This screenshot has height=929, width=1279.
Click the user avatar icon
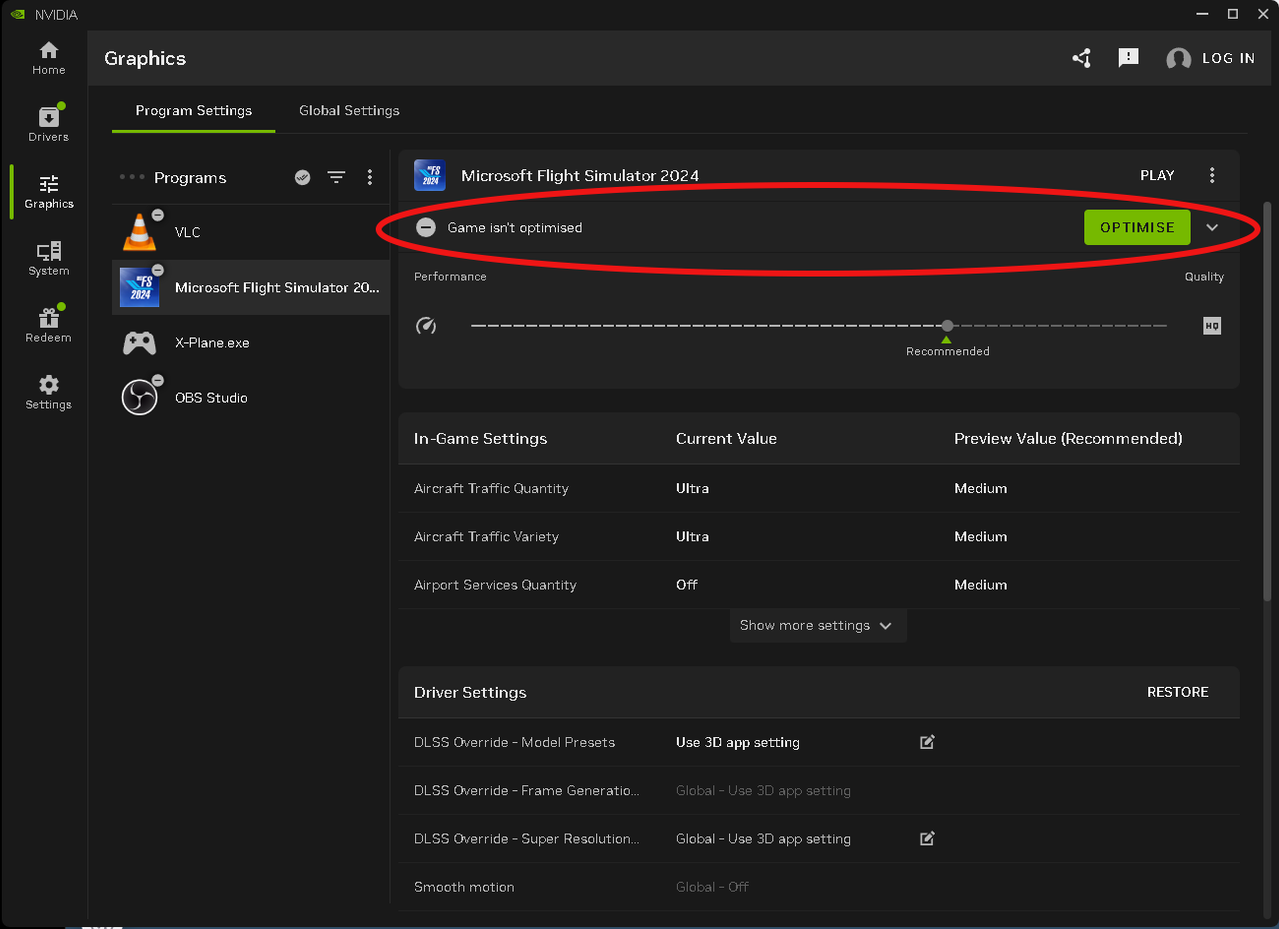pos(1179,59)
